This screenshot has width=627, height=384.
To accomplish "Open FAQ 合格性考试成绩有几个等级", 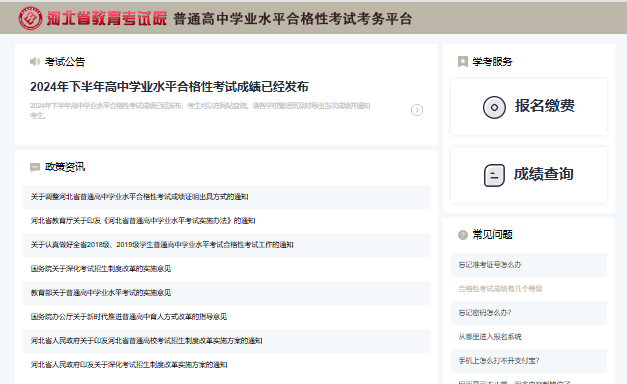I will click(x=529, y=289).
